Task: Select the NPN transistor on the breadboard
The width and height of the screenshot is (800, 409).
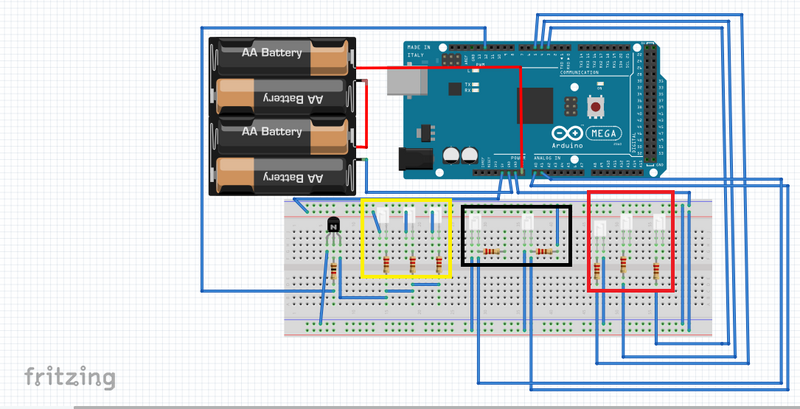Action: click(x=332, y=229)
